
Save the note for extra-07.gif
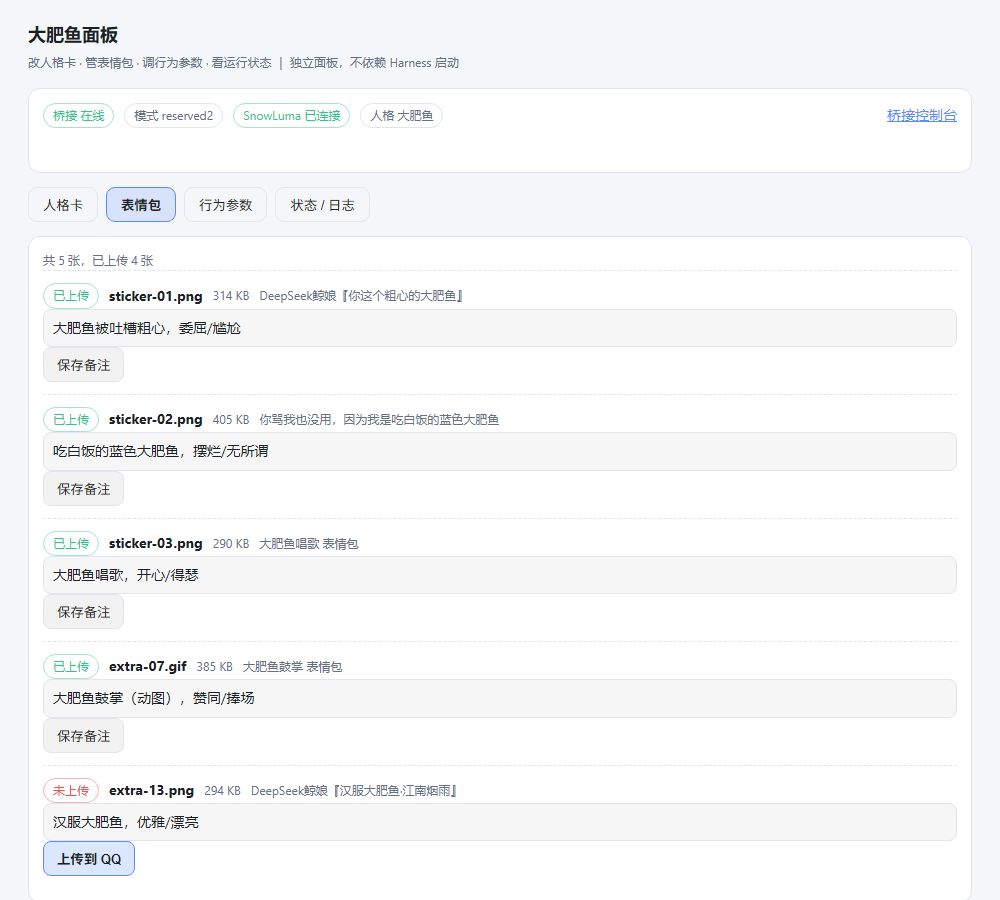click(x=84, y=735)
